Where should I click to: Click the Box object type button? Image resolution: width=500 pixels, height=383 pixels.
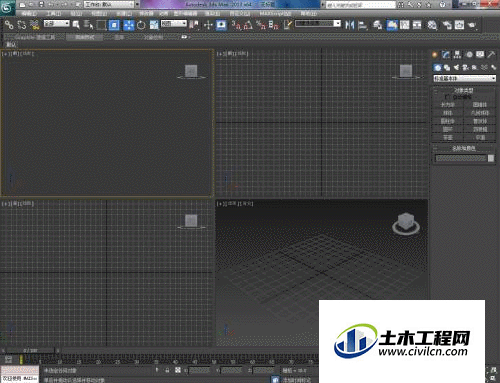[448, 105]
